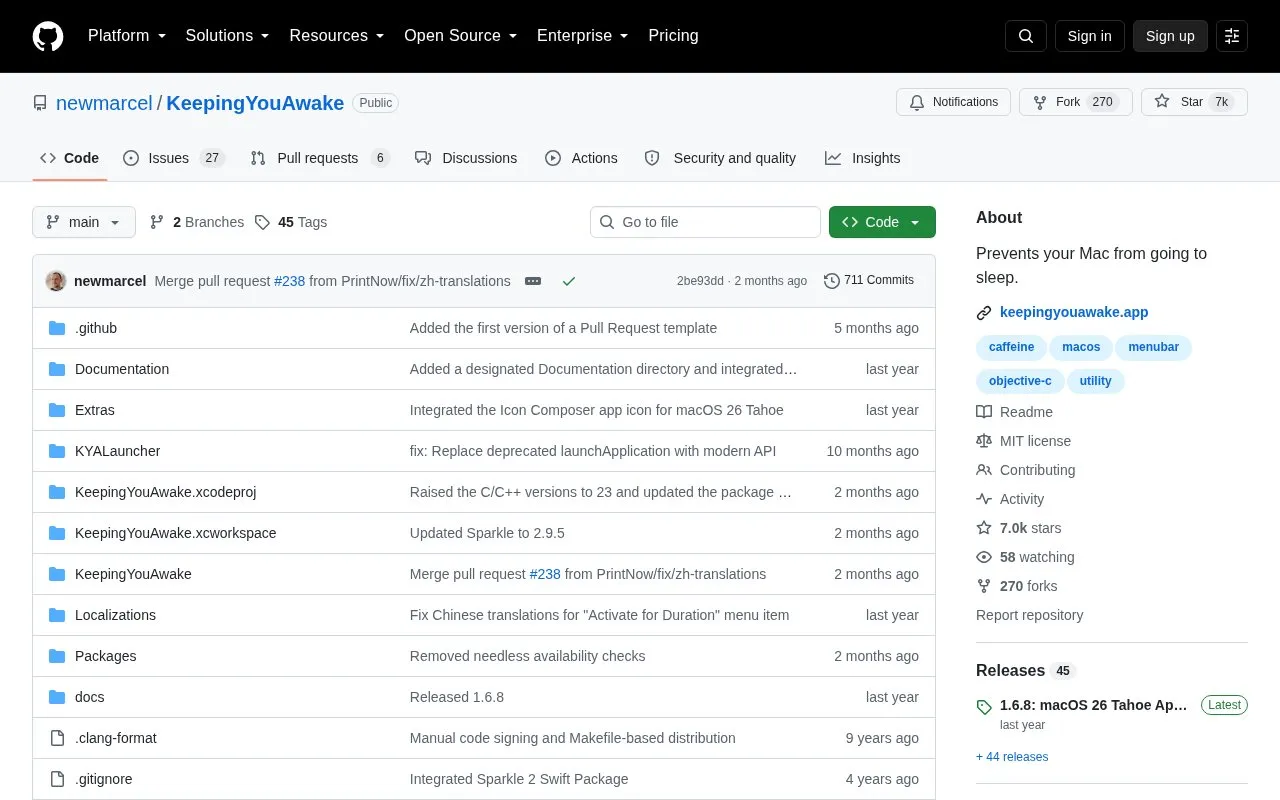The width and height of the screenshot is (1280, 800).
Task: Select the caffeine topic tag
Action: click(1011, 347)
